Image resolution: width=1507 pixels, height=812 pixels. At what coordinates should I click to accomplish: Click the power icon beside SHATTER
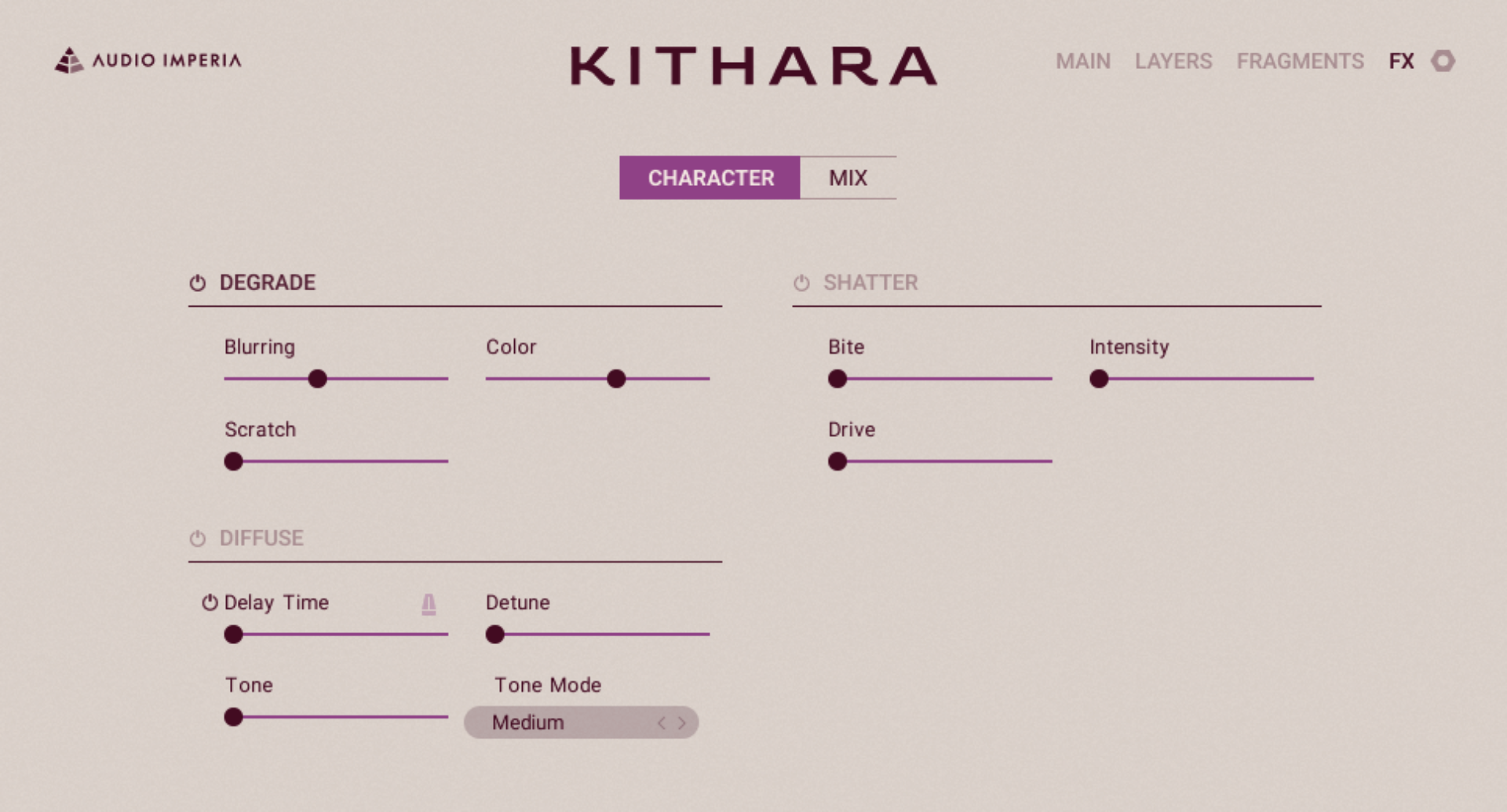[x=802, y=282]
